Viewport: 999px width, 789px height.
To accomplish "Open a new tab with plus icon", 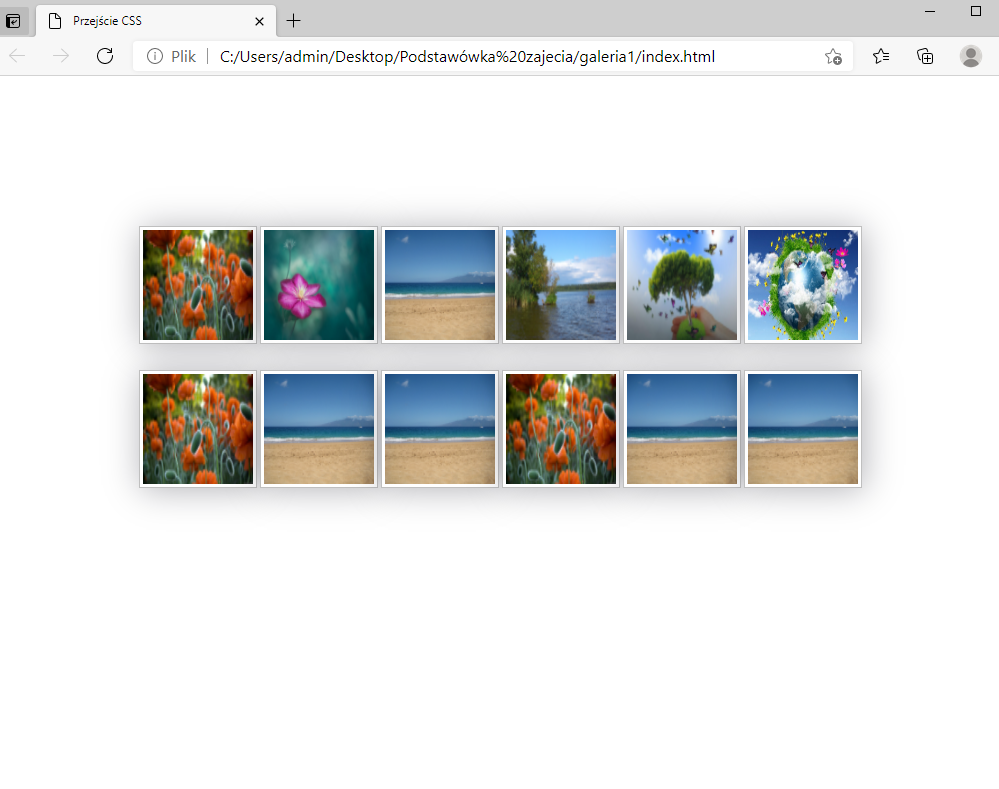I will [x=293, y=21].
